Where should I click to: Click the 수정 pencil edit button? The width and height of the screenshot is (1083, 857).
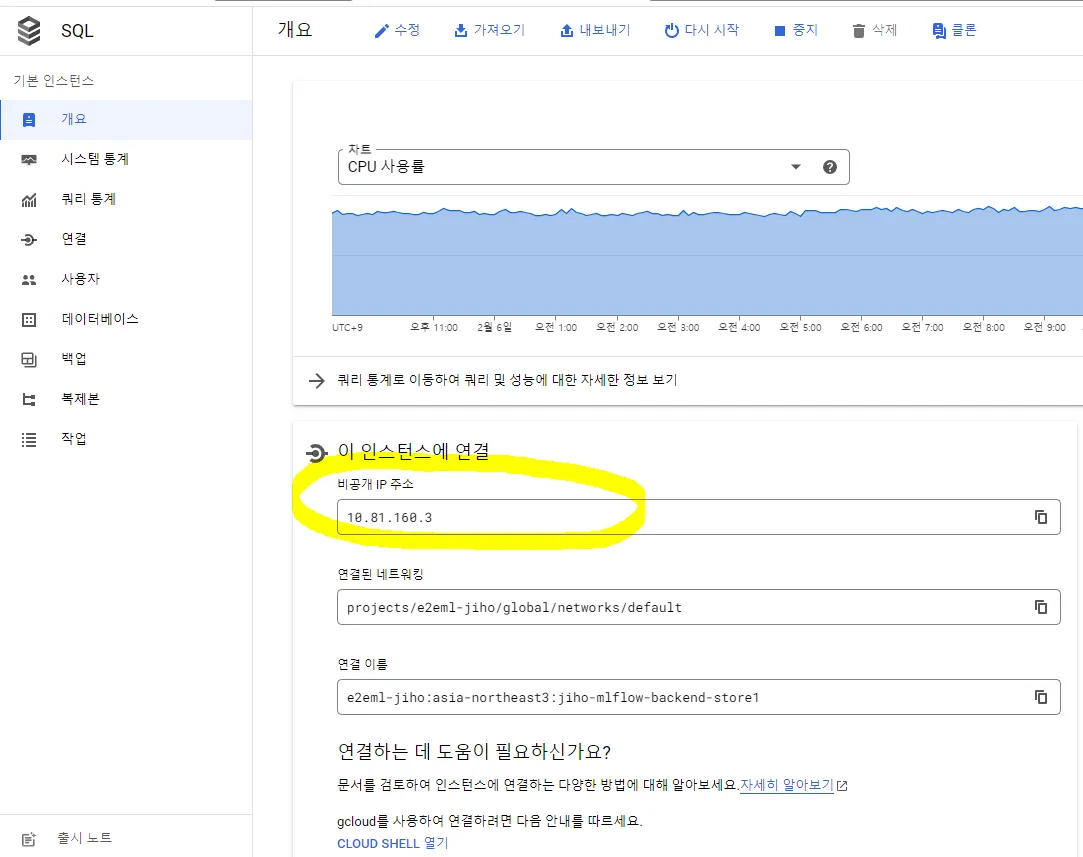[x=397, y=30]
